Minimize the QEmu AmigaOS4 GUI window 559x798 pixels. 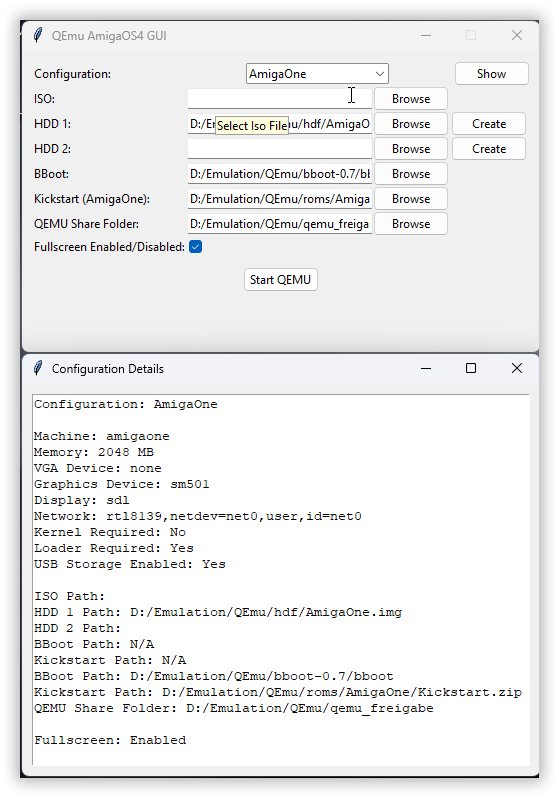[426, 35]
